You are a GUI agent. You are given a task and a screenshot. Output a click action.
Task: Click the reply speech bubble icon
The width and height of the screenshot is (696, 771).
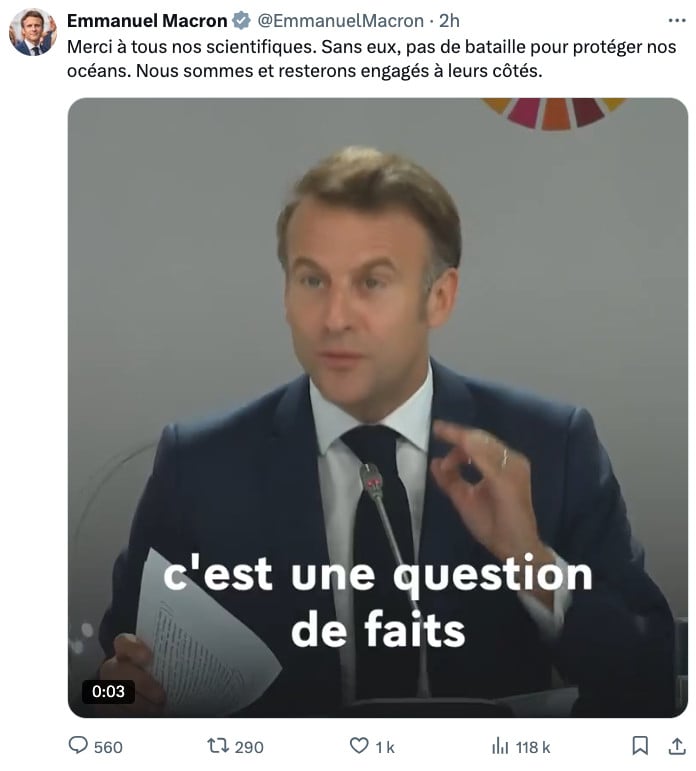(x=78, y=745)
